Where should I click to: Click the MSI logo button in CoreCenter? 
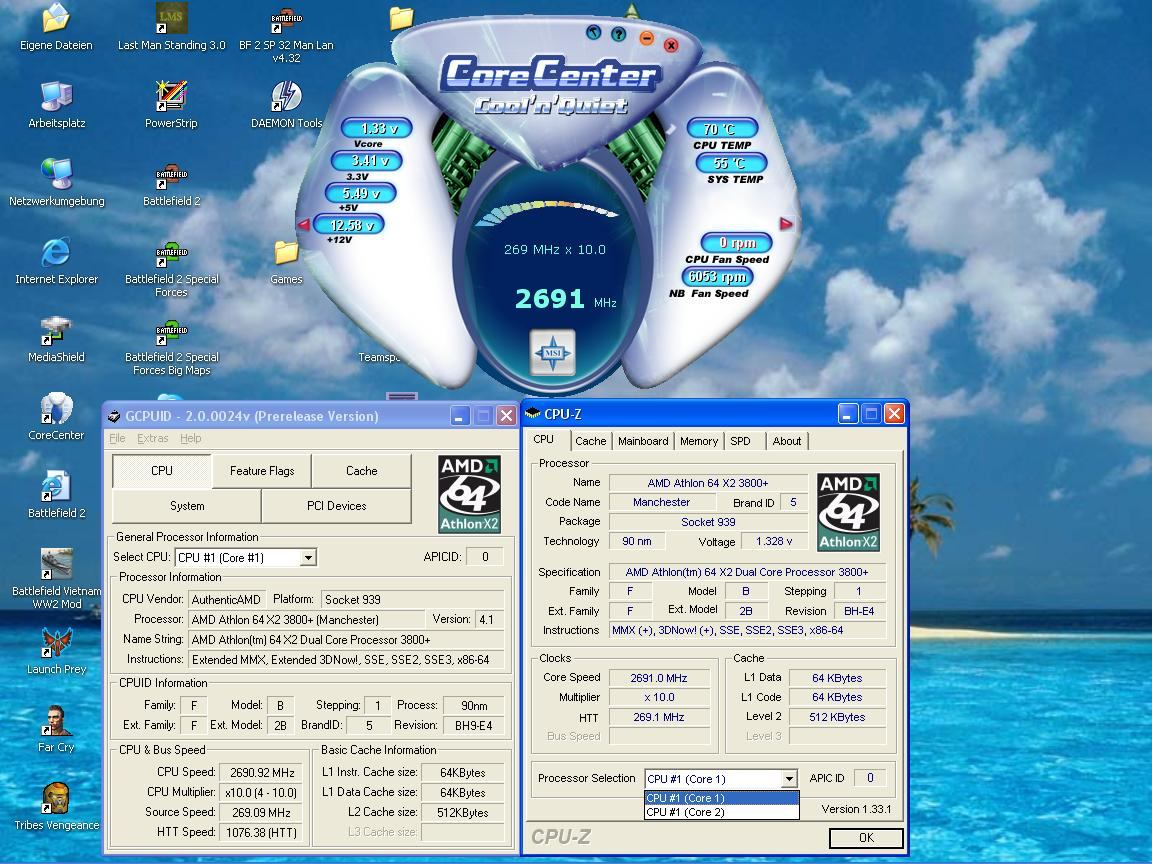click(552, 353)
